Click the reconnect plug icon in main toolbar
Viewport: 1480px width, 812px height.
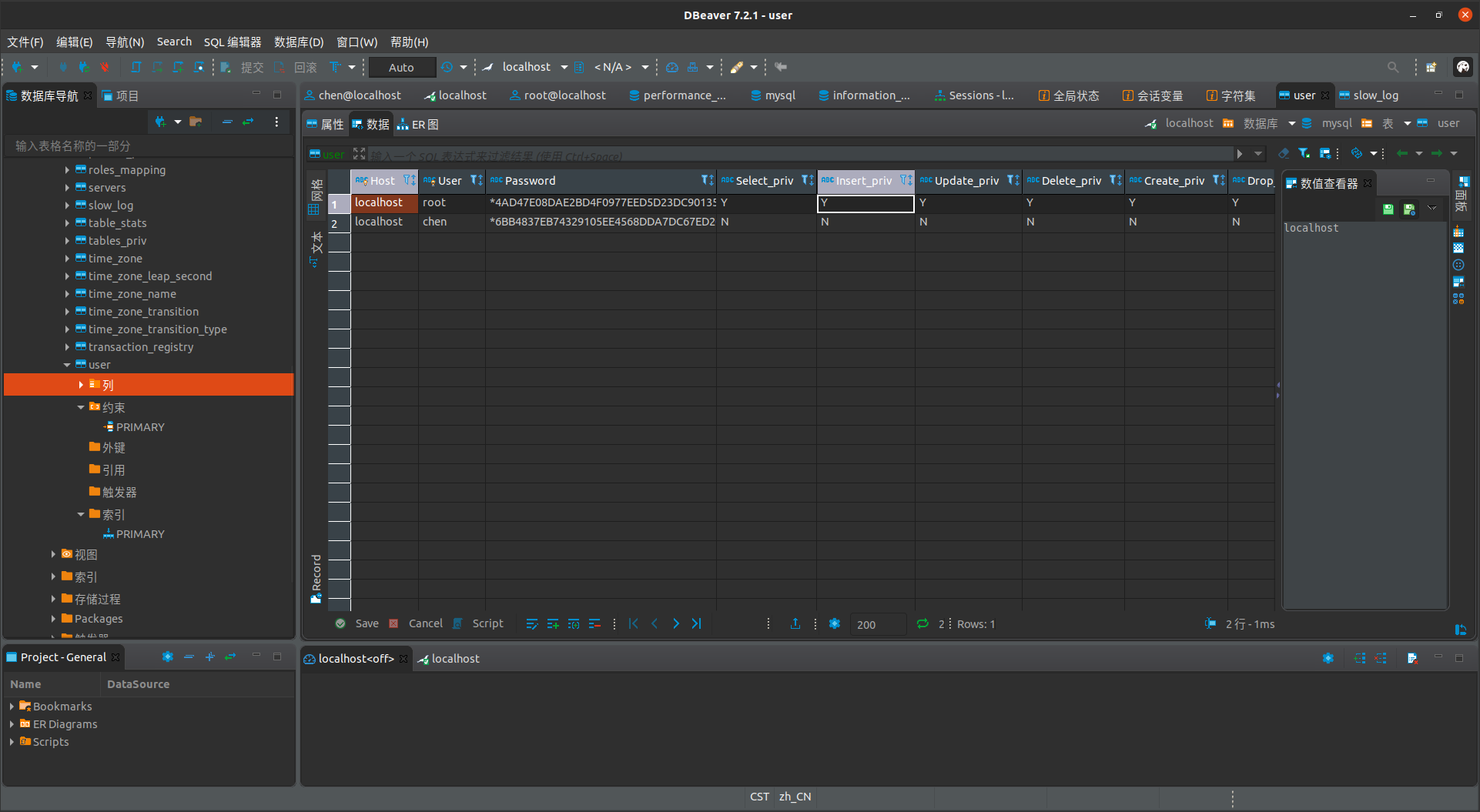(x=84, y=67)
